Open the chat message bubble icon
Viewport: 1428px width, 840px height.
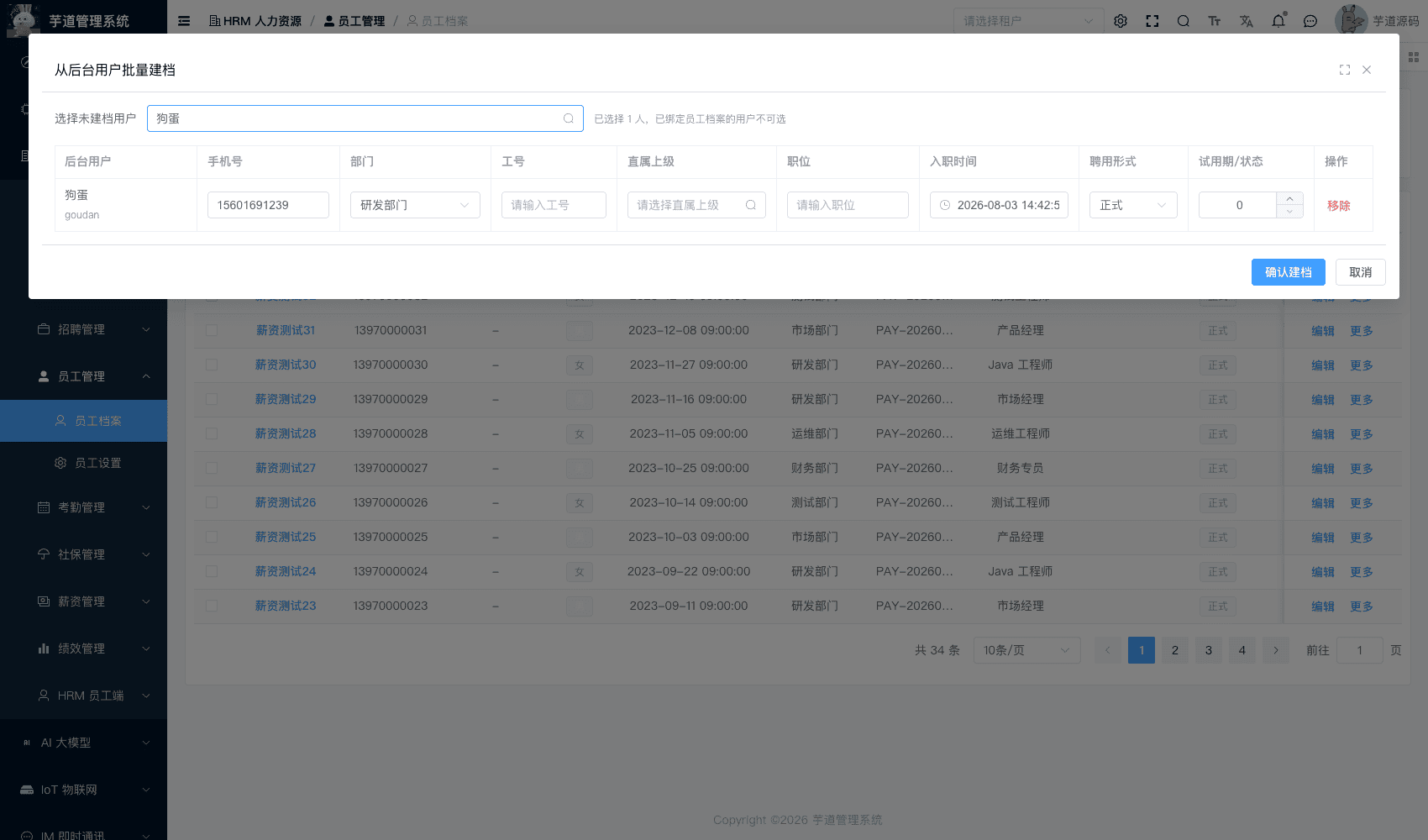click(1310, 21)
